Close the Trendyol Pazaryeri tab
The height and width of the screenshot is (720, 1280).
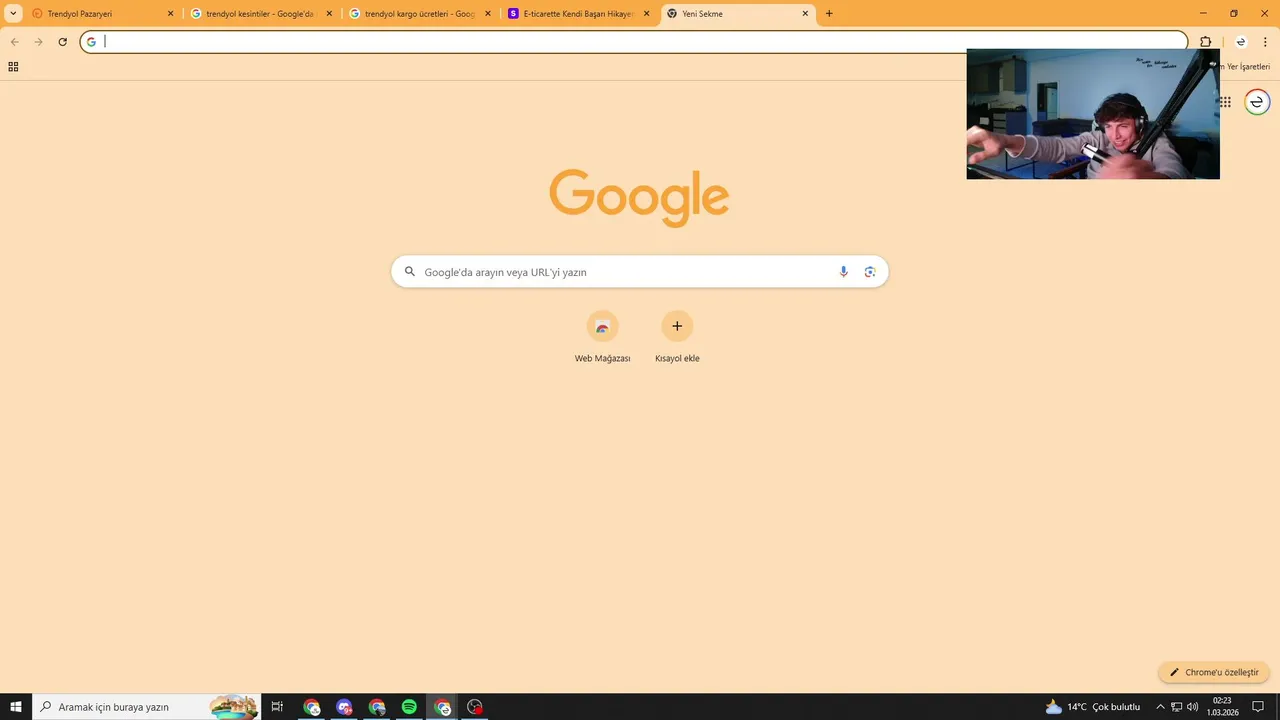click(170, 14)
